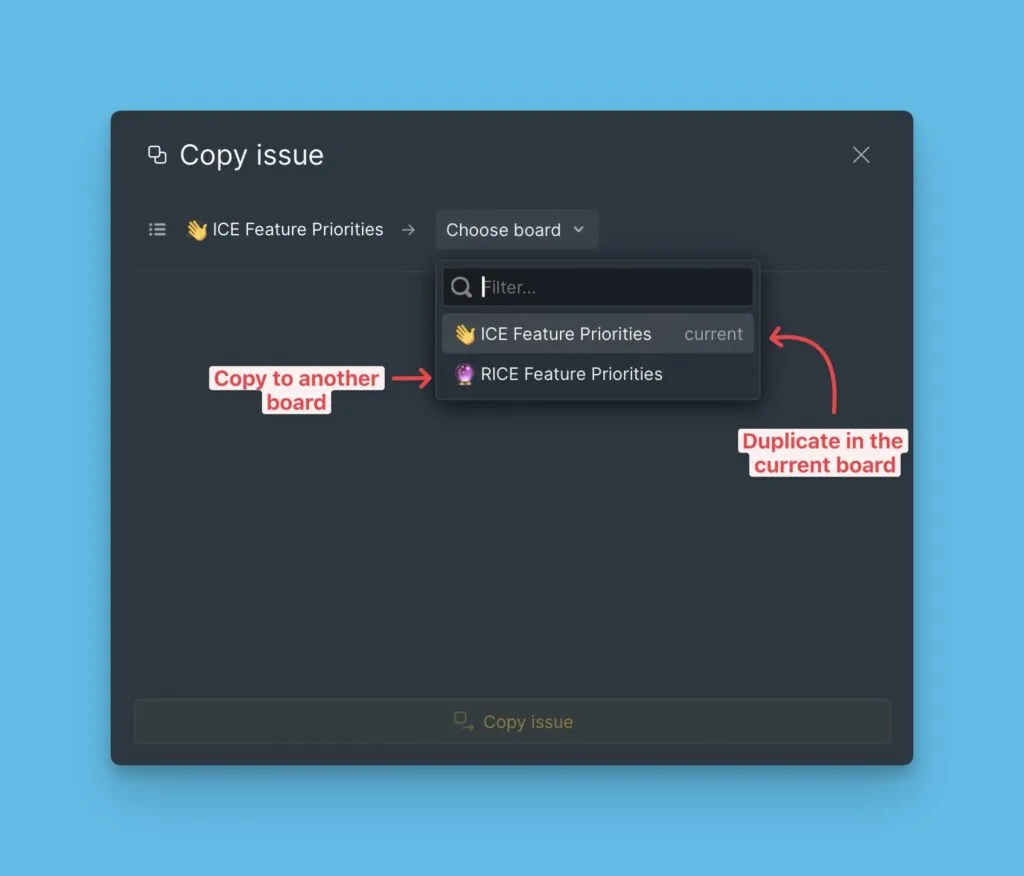Open the Choose board dropdown
This screenshot has width=1024, height=876.
[x=516, y=230]
